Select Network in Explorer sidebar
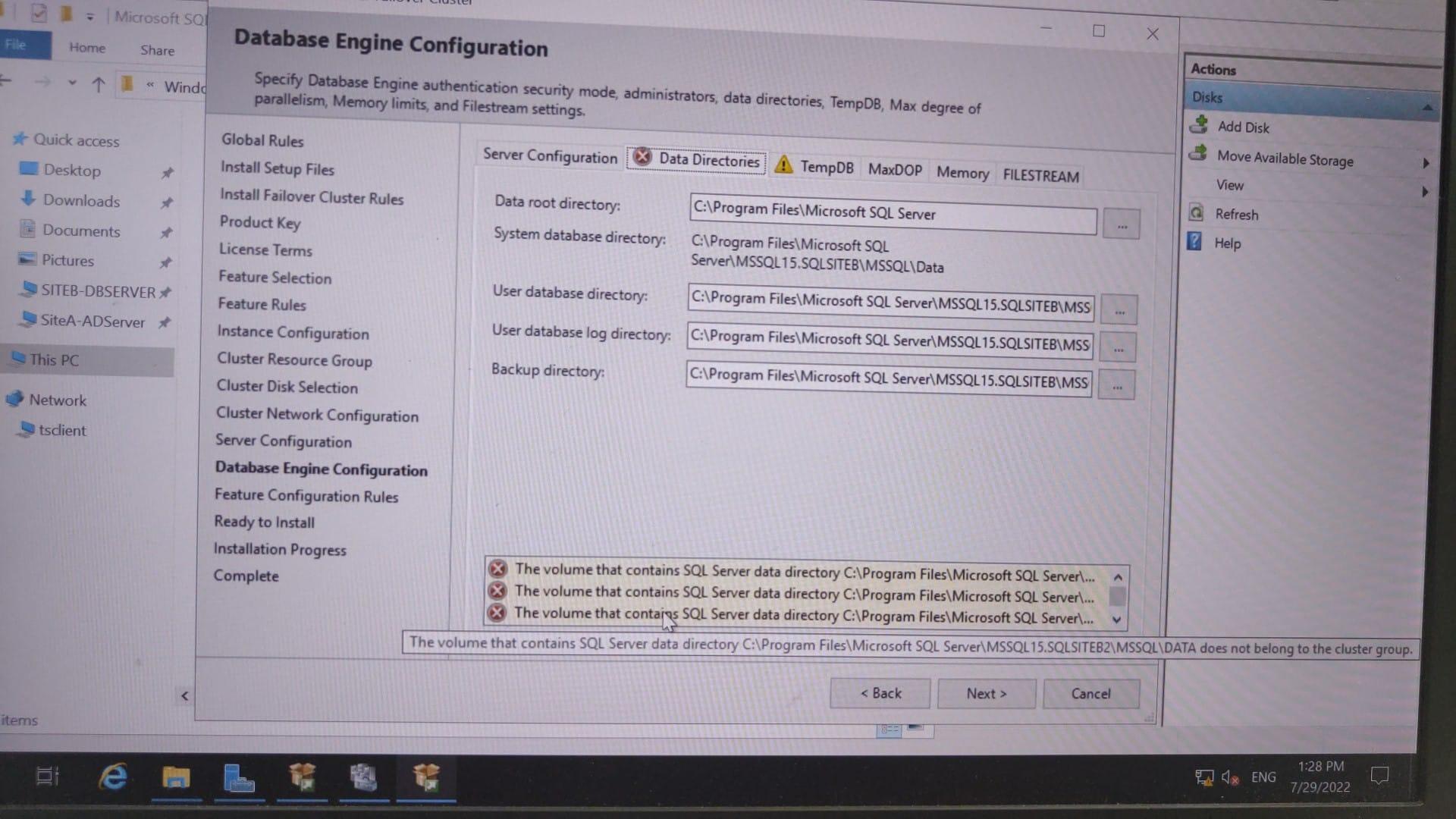Screen dimensions: 1456x819 point(58,400)
